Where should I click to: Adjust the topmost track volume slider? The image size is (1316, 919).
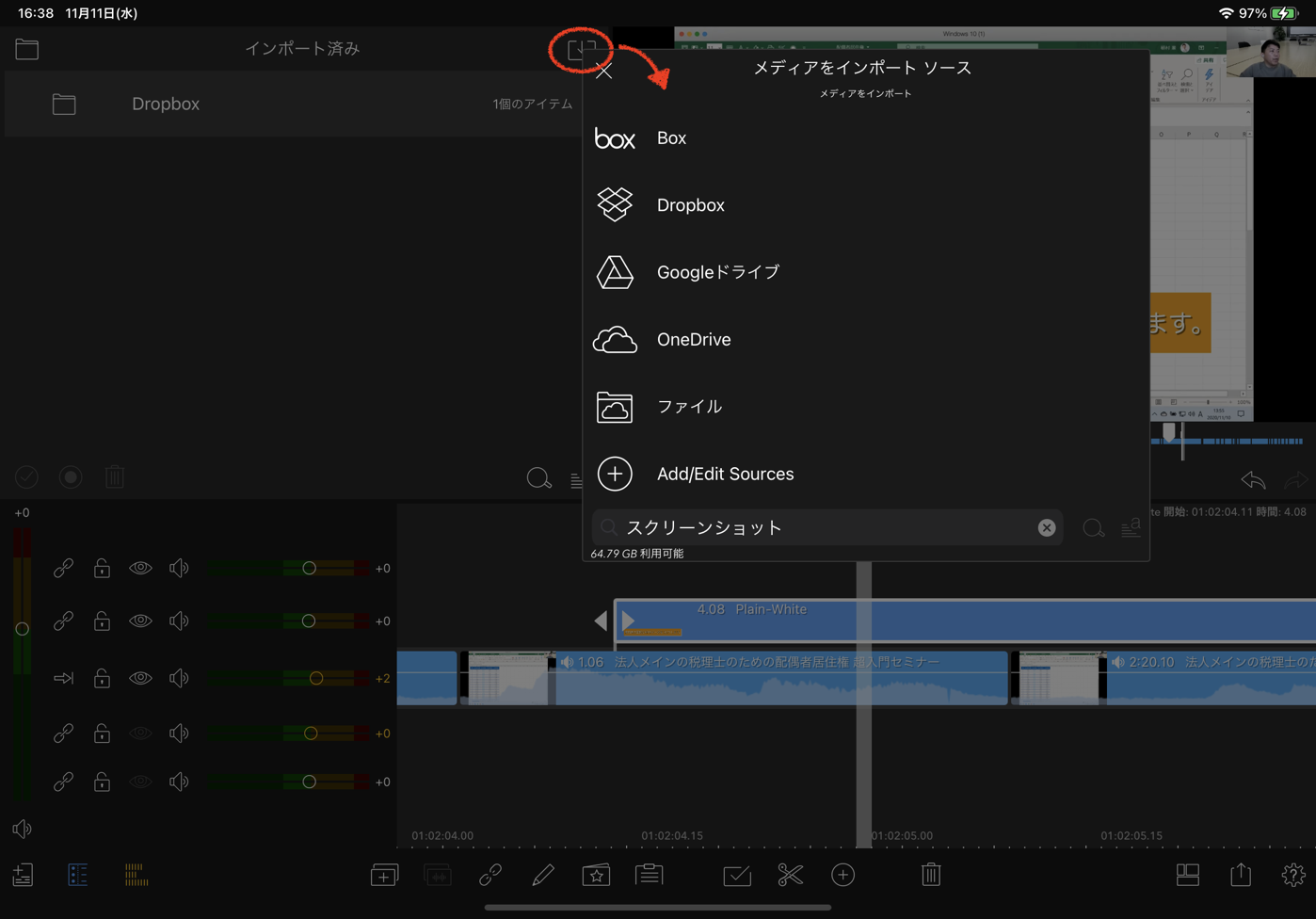tap(309, 568)
